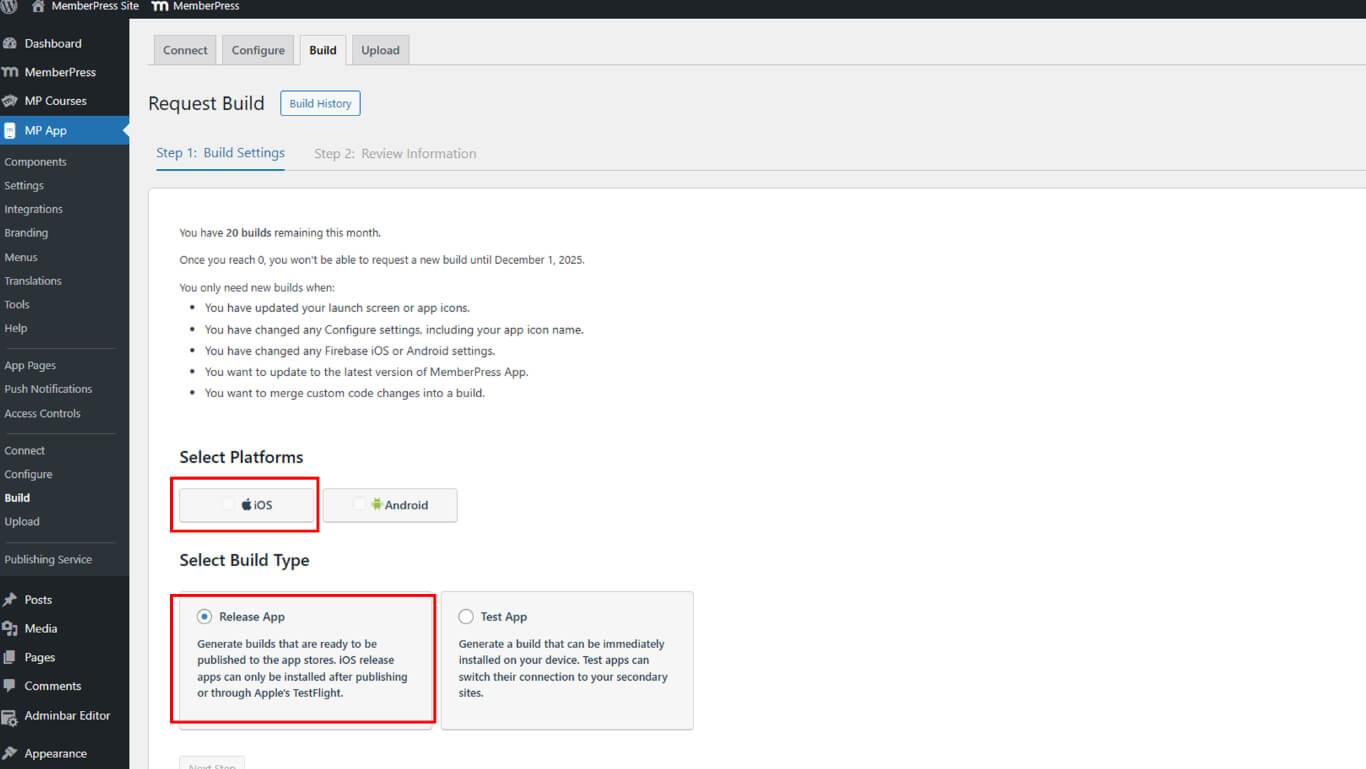The height and width of the screenshot is (769, 1366).
Task: Click the WordPress logo icon in admin bar
Action: click(x=9, y=6)
